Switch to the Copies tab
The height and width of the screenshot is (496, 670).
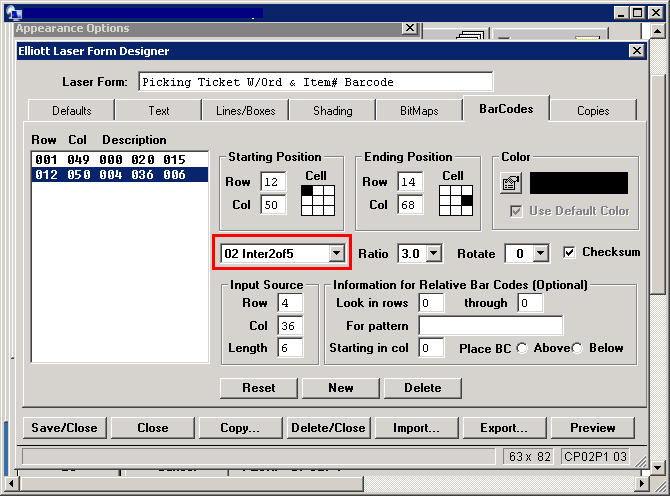tap(593, 111)
